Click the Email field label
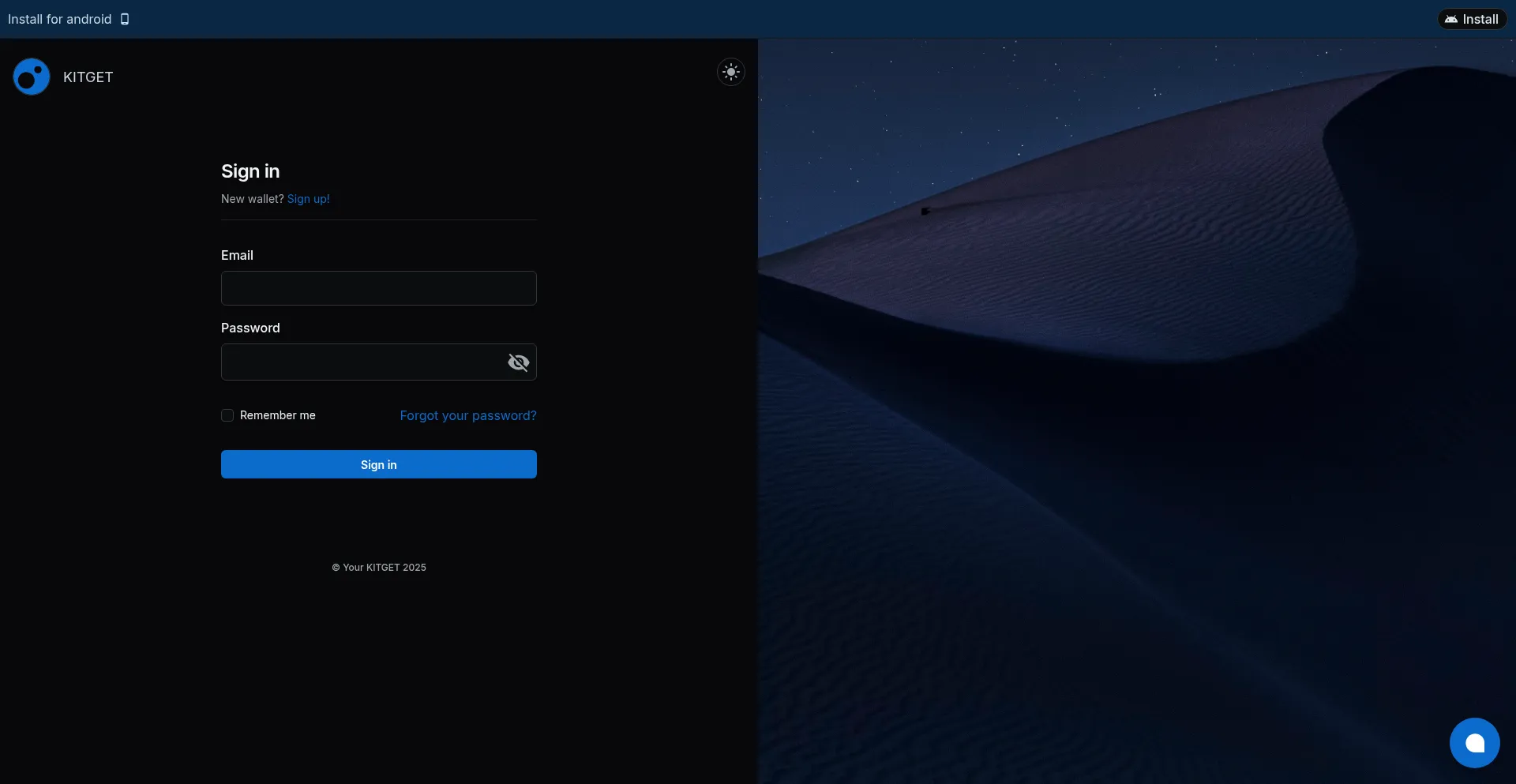 (x=237, y=255)
